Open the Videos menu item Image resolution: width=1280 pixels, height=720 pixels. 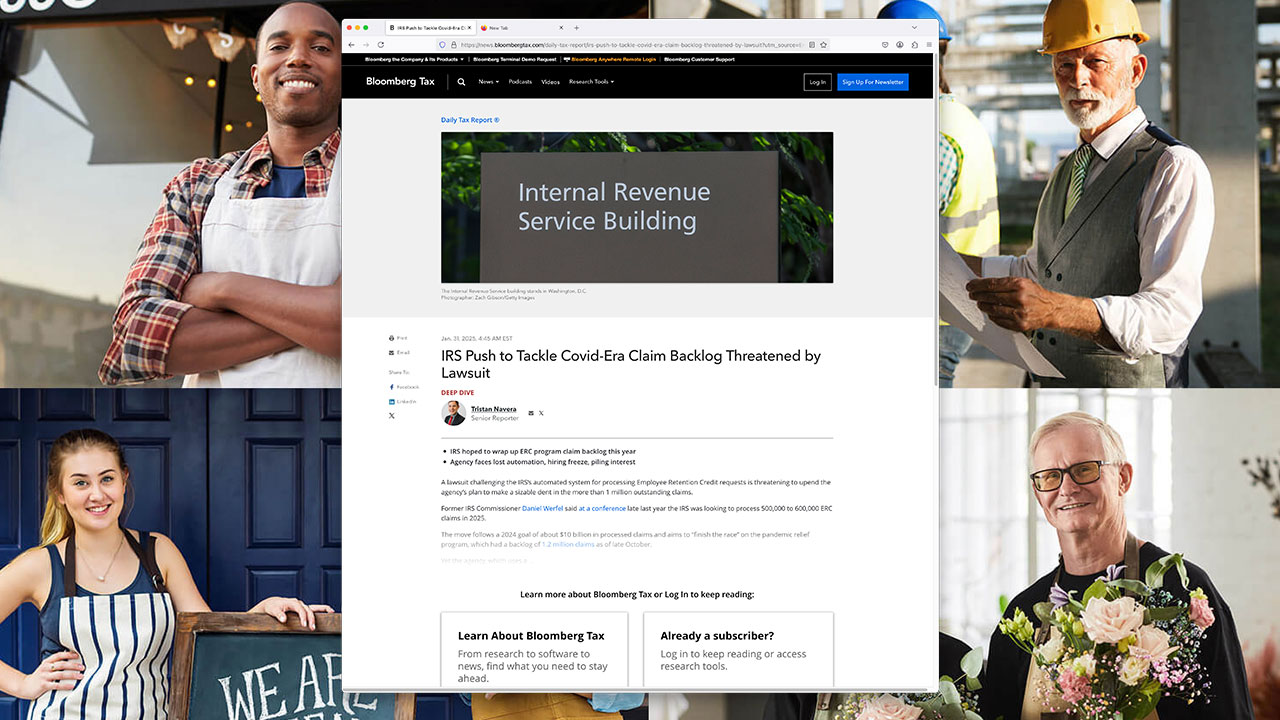[x=550, y=82]
